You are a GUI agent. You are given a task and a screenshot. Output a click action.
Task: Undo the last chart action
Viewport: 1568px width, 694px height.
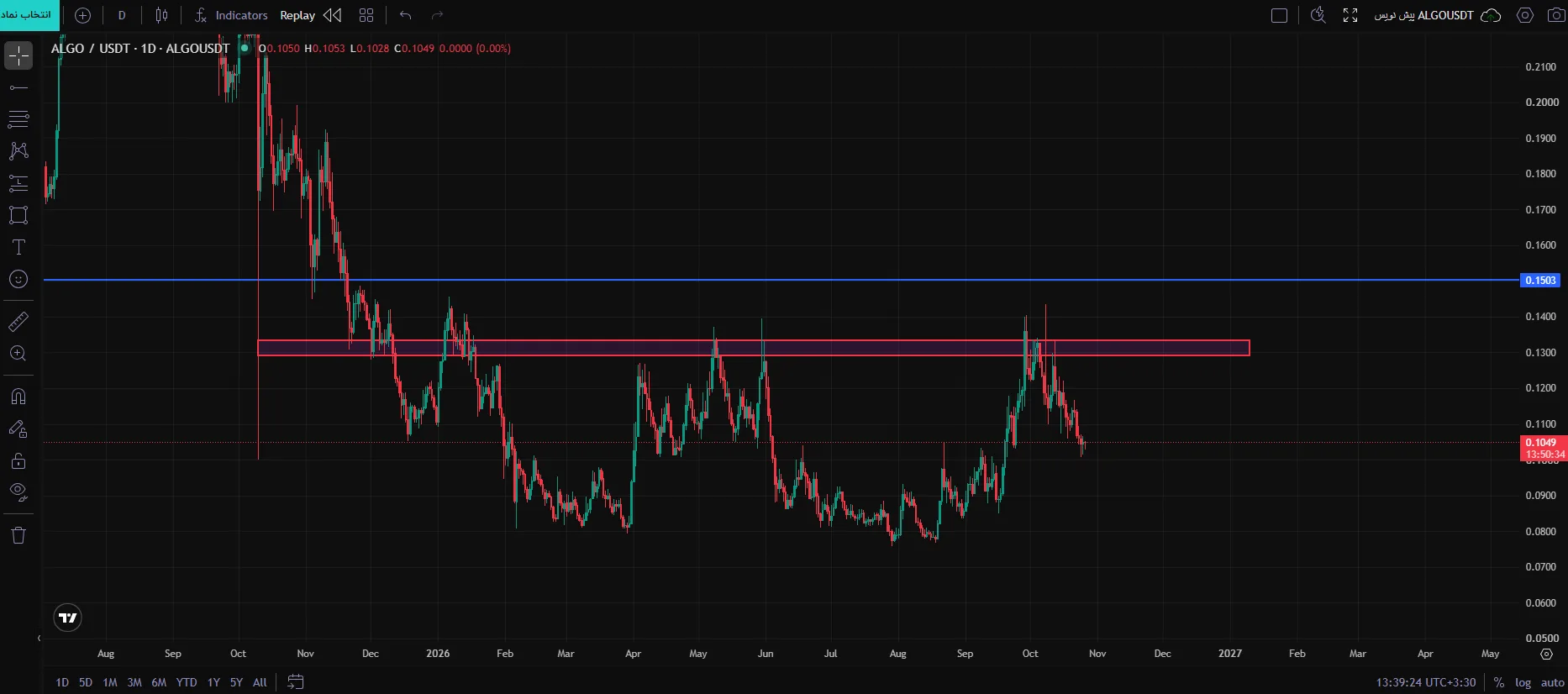tap(406, 15)
